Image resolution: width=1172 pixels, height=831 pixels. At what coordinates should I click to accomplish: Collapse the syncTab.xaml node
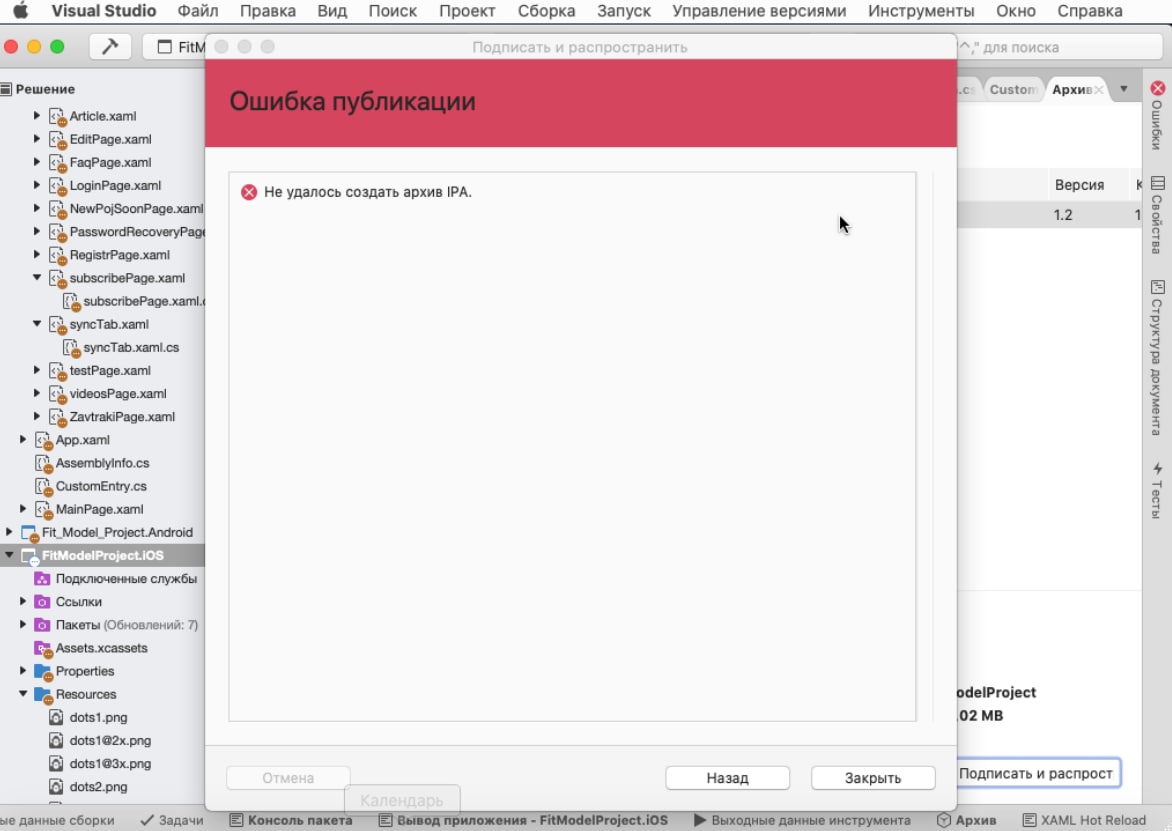[37, 324]
